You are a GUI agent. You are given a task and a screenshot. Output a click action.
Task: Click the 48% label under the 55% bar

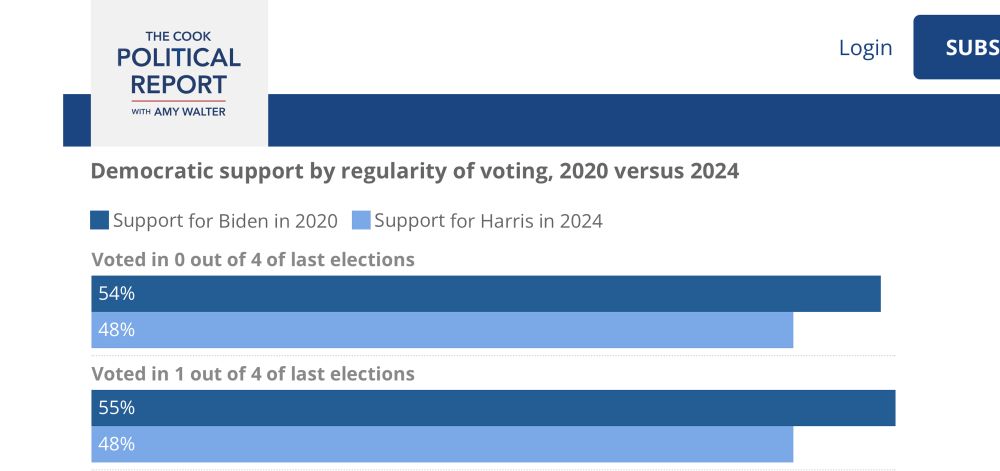click(116, 444)
